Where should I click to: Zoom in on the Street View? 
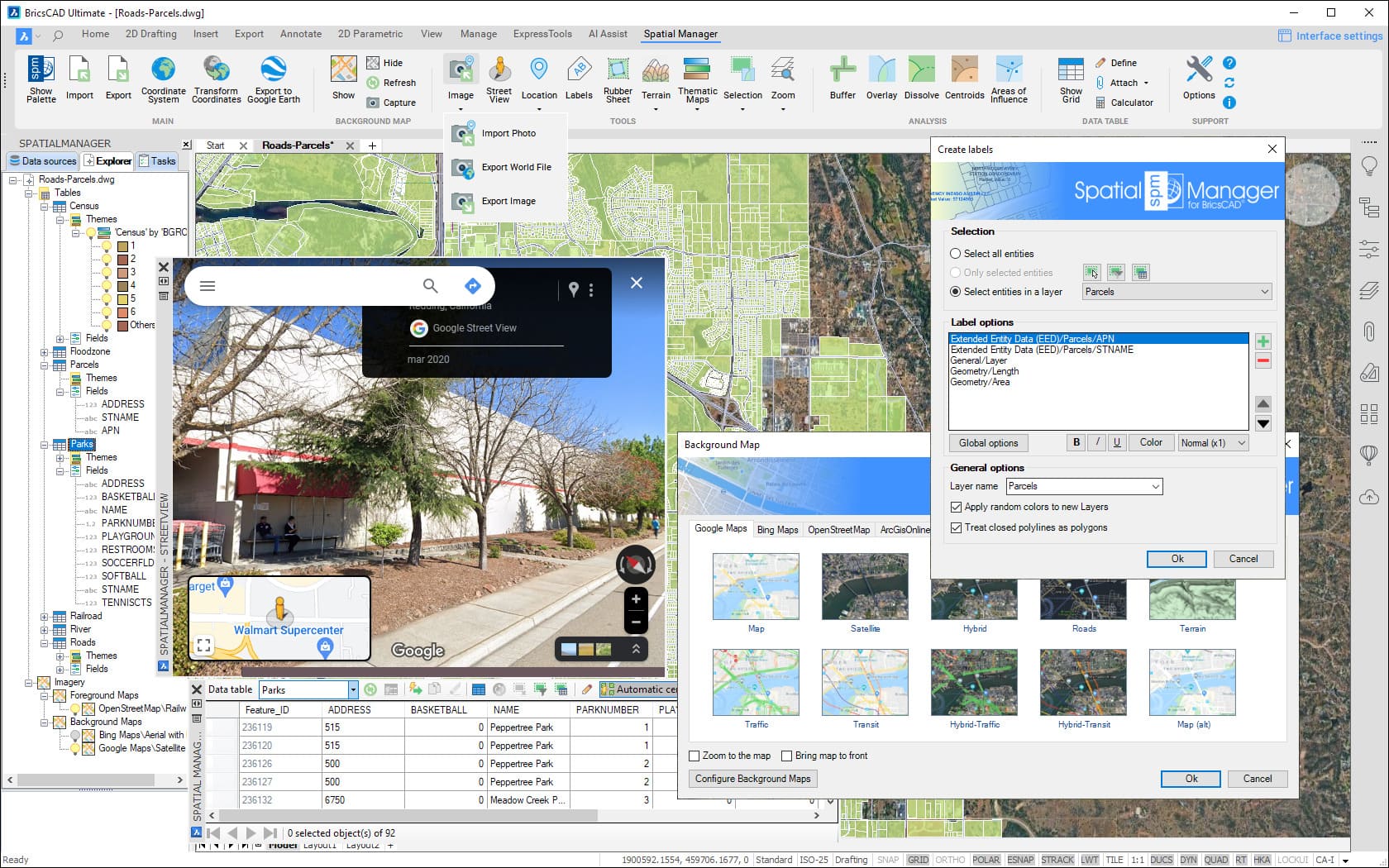pos(636,599)
